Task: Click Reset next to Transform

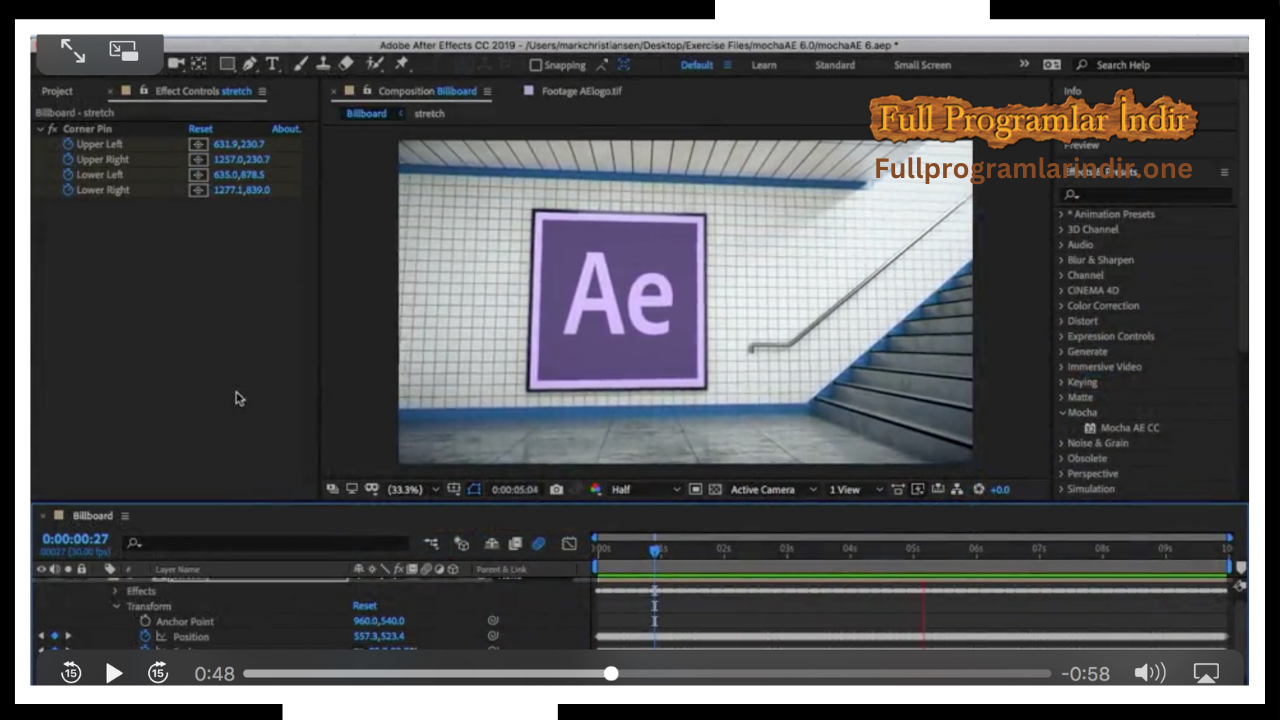Action: coord(365,606)
